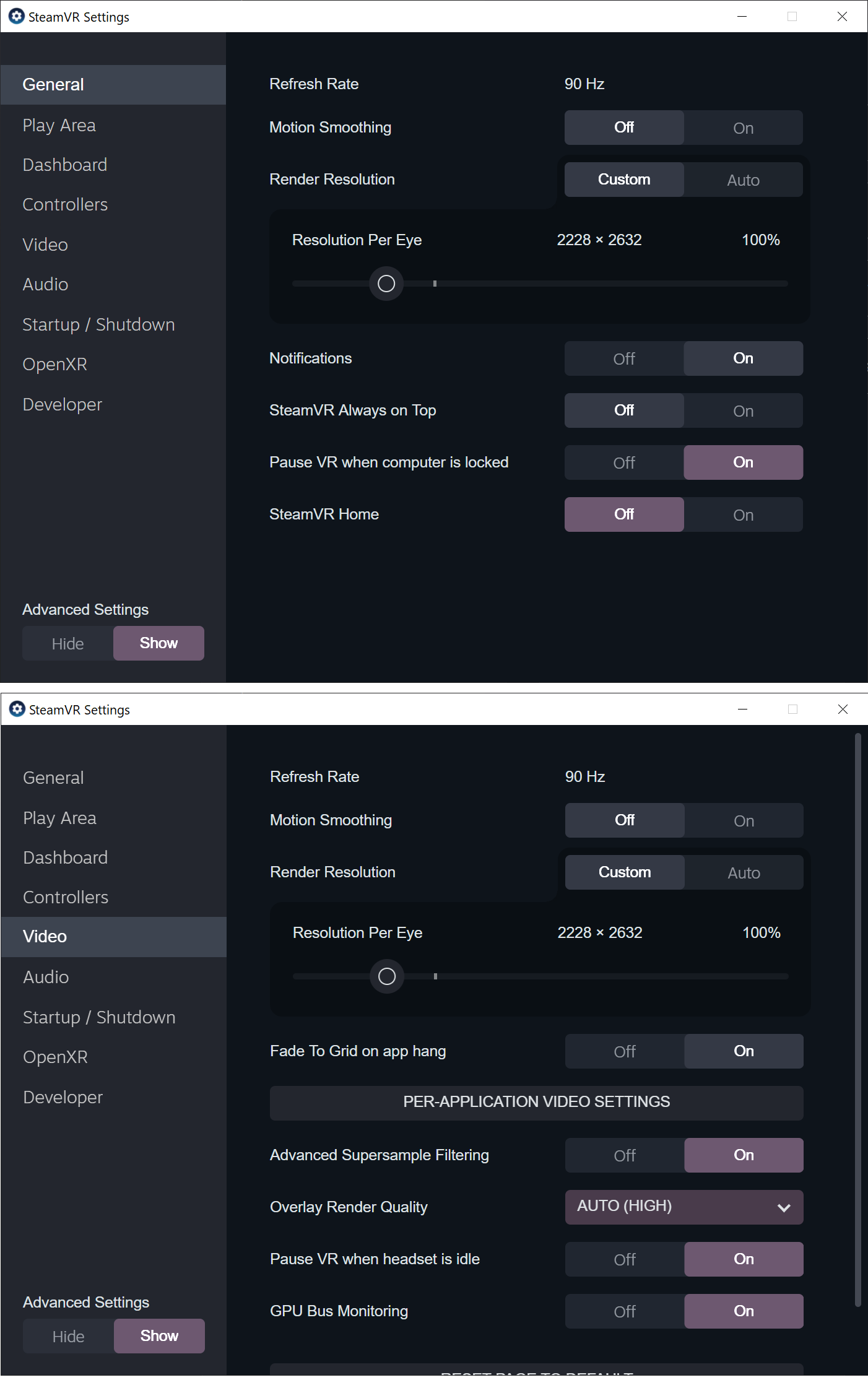Click the 100% slider tick mark in top window
868x1393 pixels.
coord(435,284)
